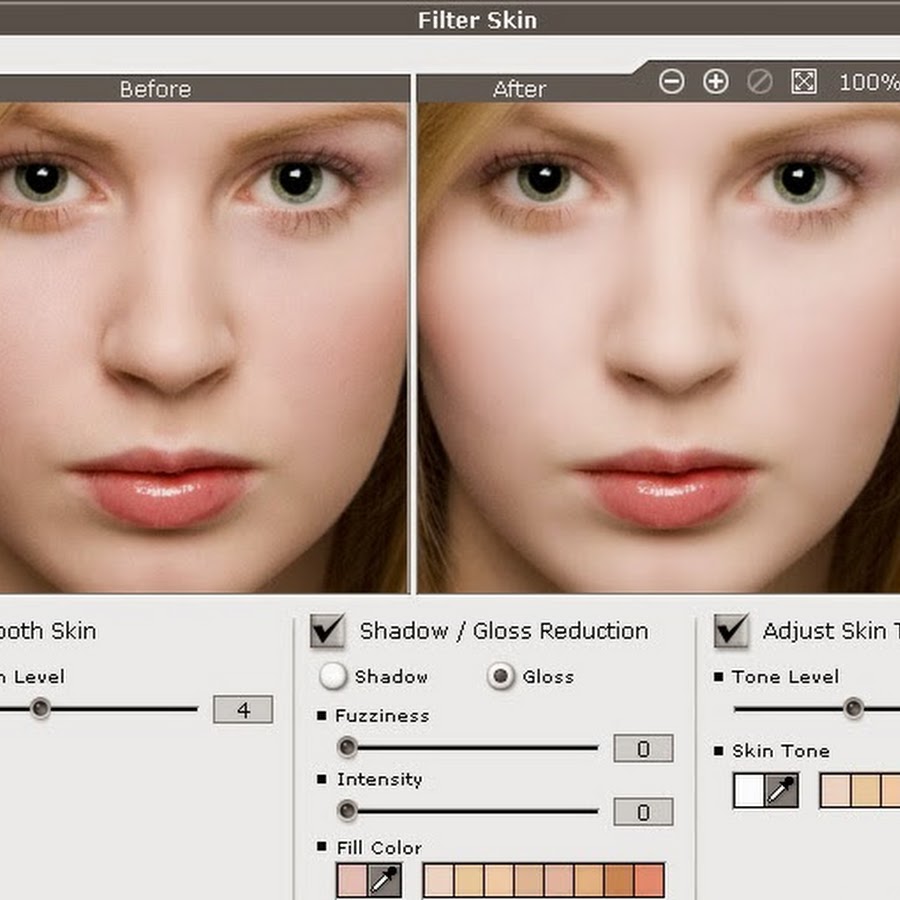Choose the first Skin Tone palette swatch
The image size is (900, 900).
coord(836,791)
